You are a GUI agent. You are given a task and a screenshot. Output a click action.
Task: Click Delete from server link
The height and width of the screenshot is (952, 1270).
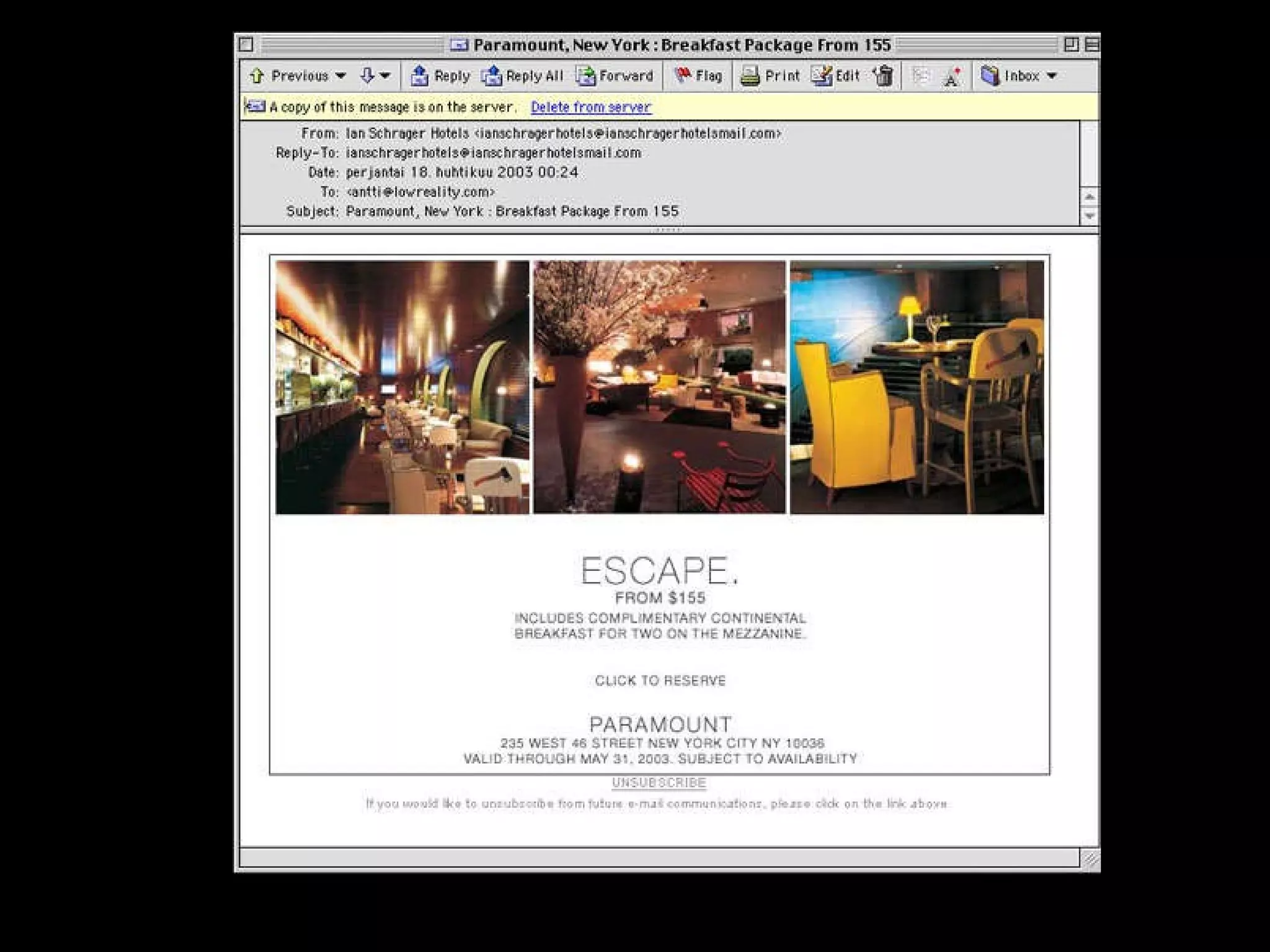pos(590,107)
